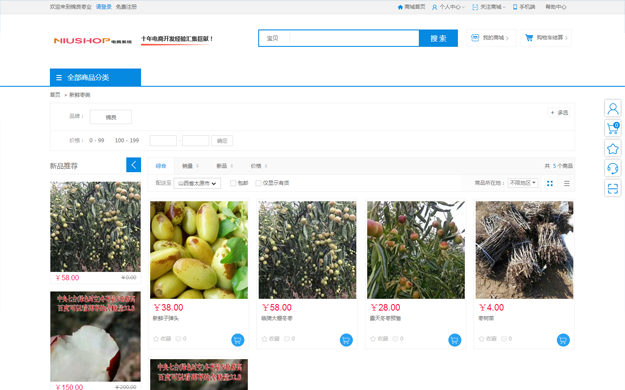Sort by 新品 new items tab
Screen dimensions: 625x390
coord(224,166)
